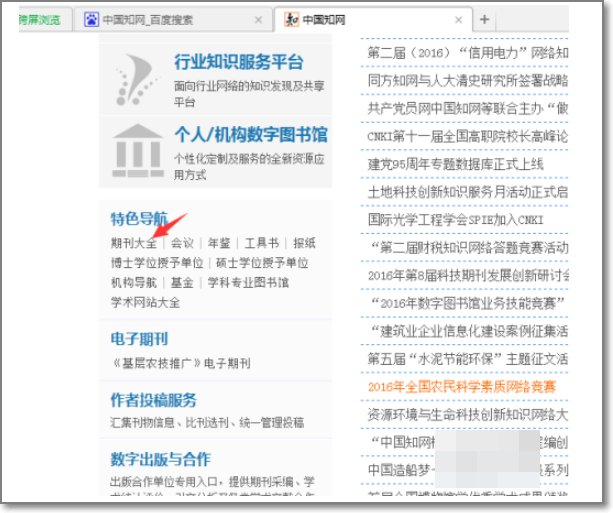613x513 pixels.
Task: Open 工具书 navigation link
Action: tap(262, 243)
